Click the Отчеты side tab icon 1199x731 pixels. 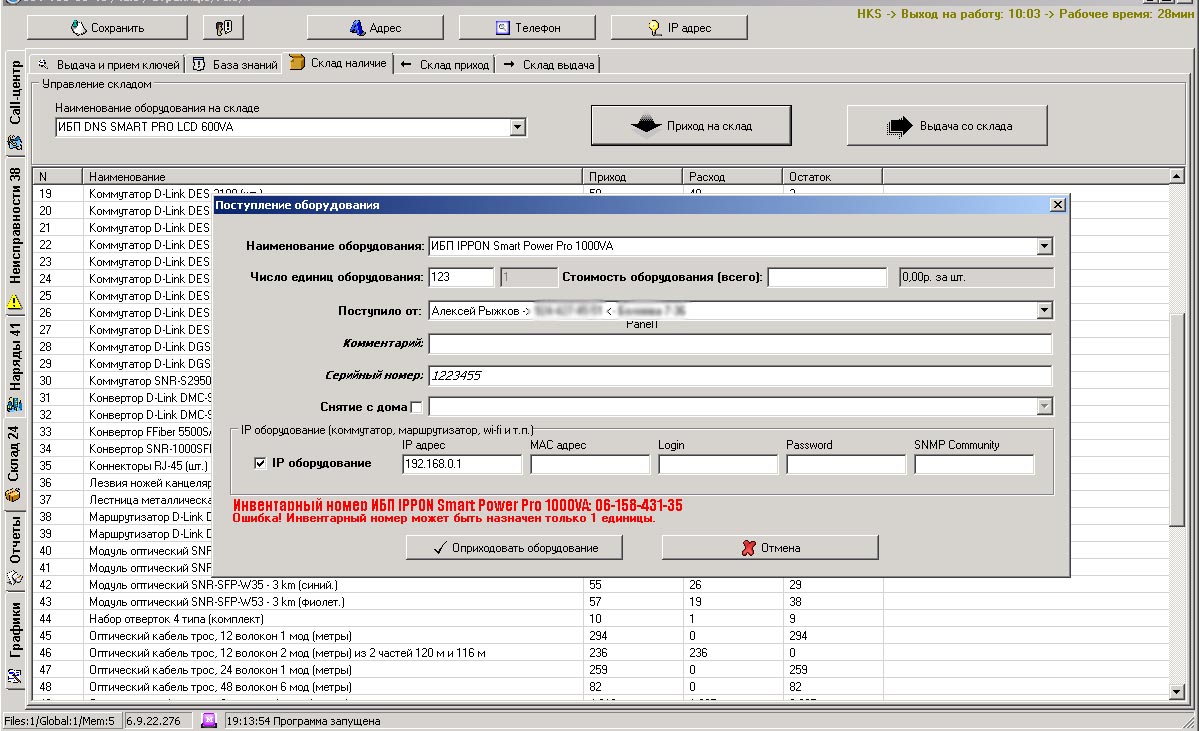(x=15, y=579)
